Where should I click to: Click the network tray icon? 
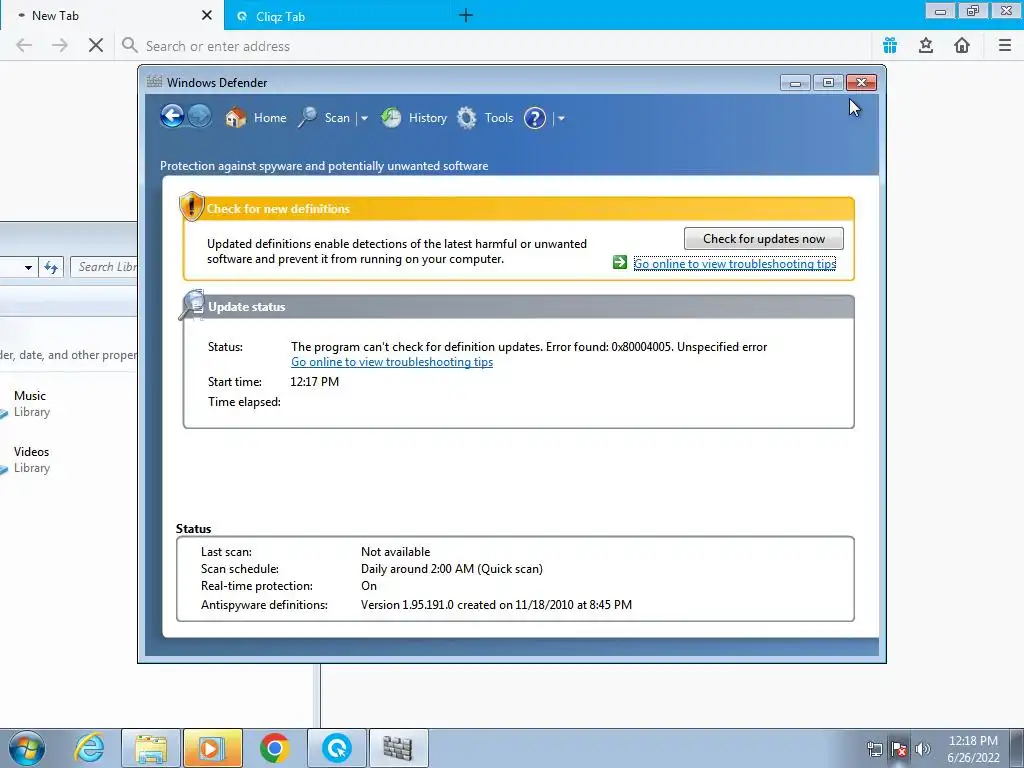click(874, 749)
